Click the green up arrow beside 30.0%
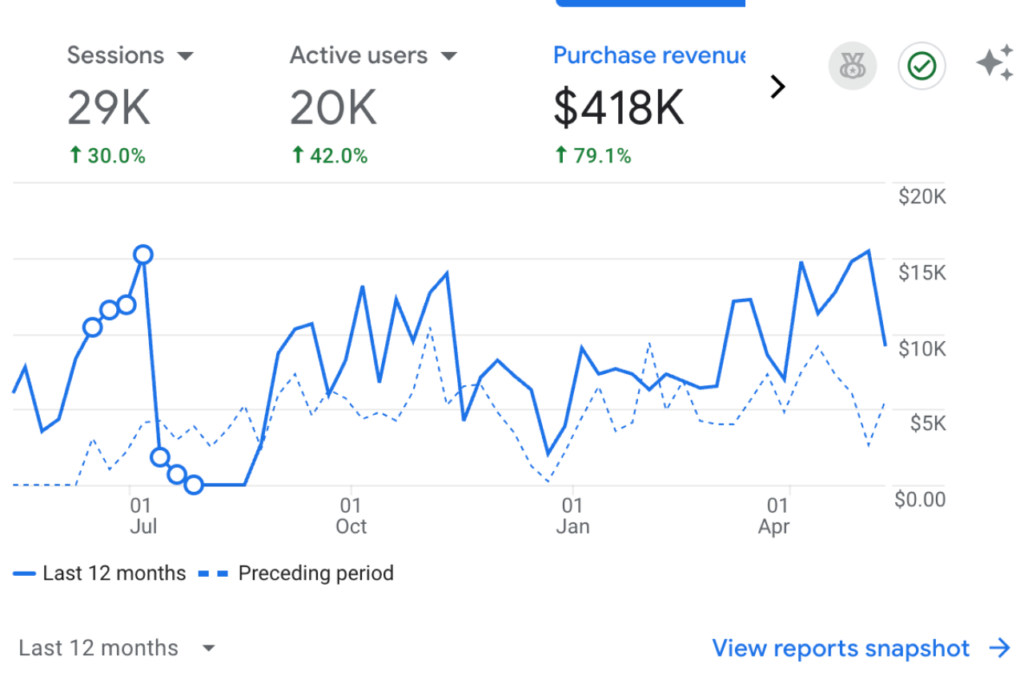Viewport: 1024px width, 684px height. point(74,155)
